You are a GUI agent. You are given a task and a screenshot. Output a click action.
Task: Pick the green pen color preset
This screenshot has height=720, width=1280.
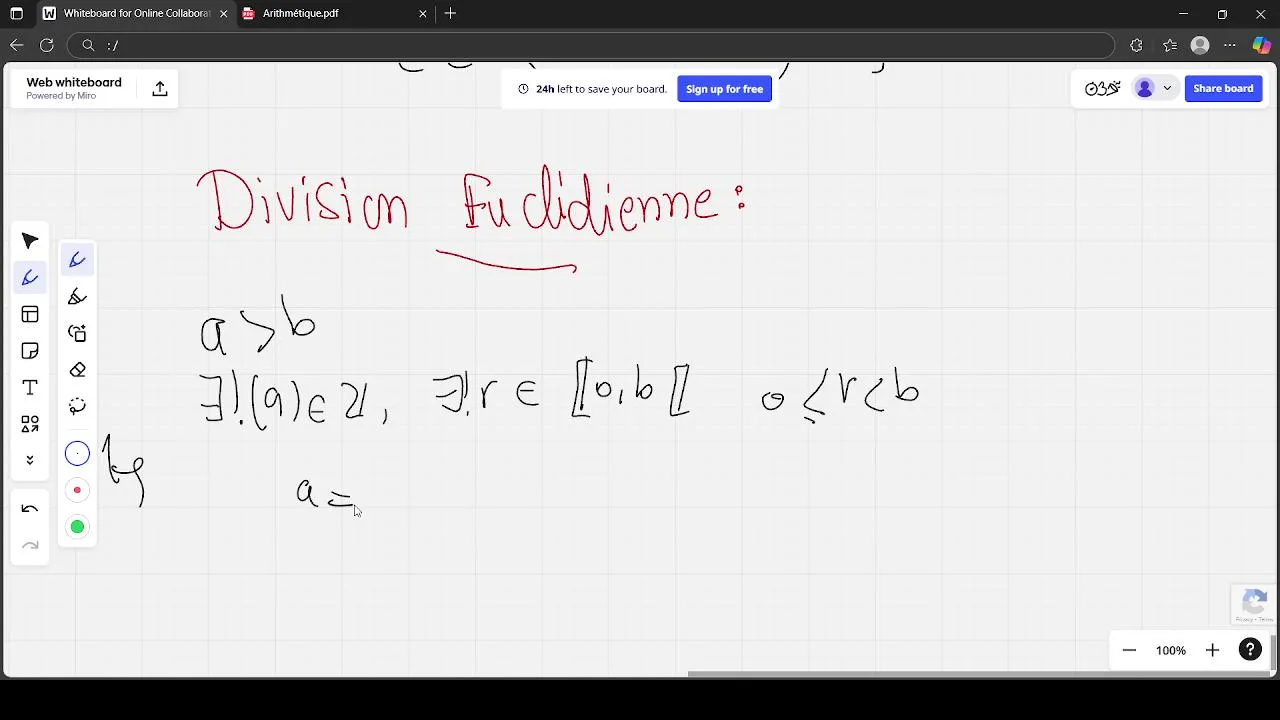(x=77, y=527)
